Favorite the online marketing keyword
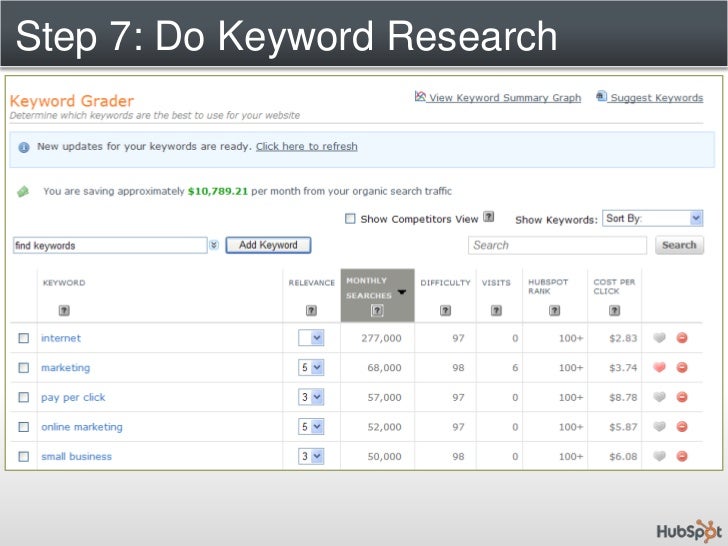Screen dimensions: 728x546 coord(659,427)
